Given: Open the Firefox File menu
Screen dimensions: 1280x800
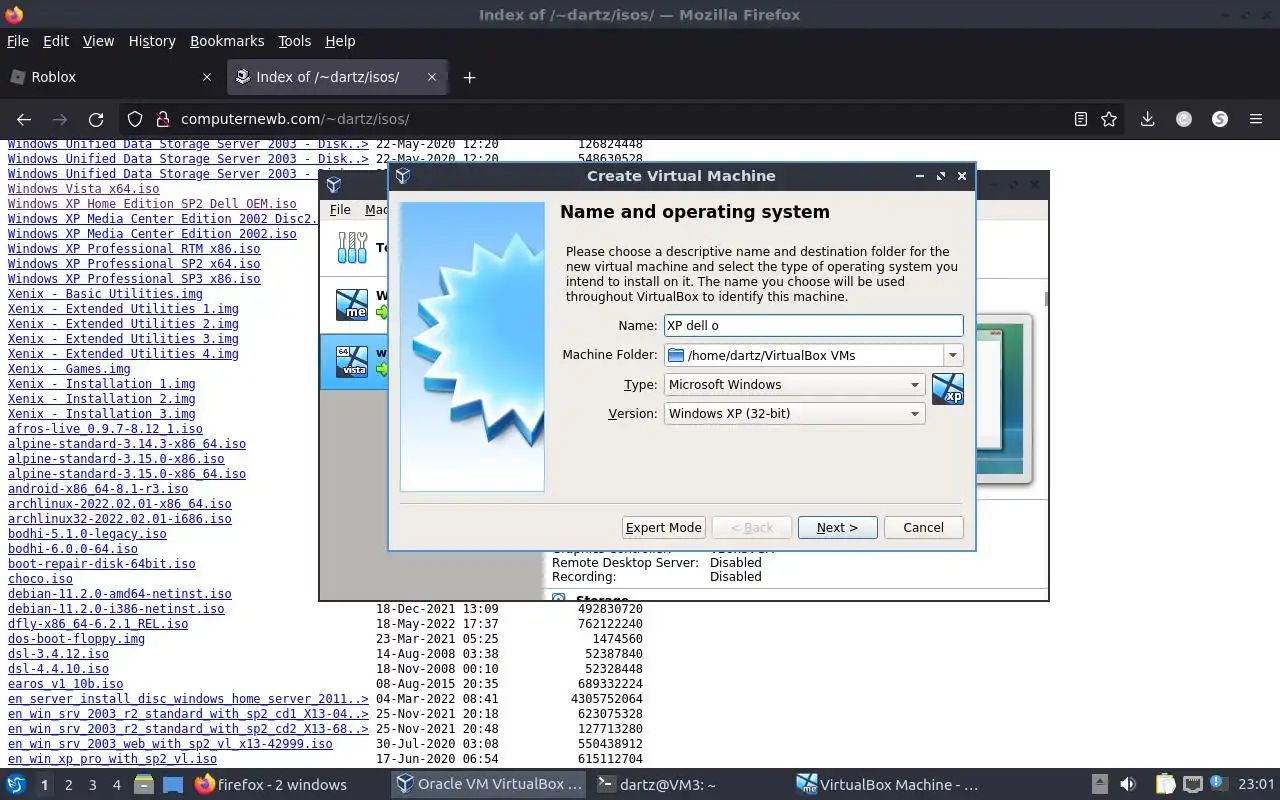Looking at the screenshot, I should pyautogui.click(x=18, y=41).
